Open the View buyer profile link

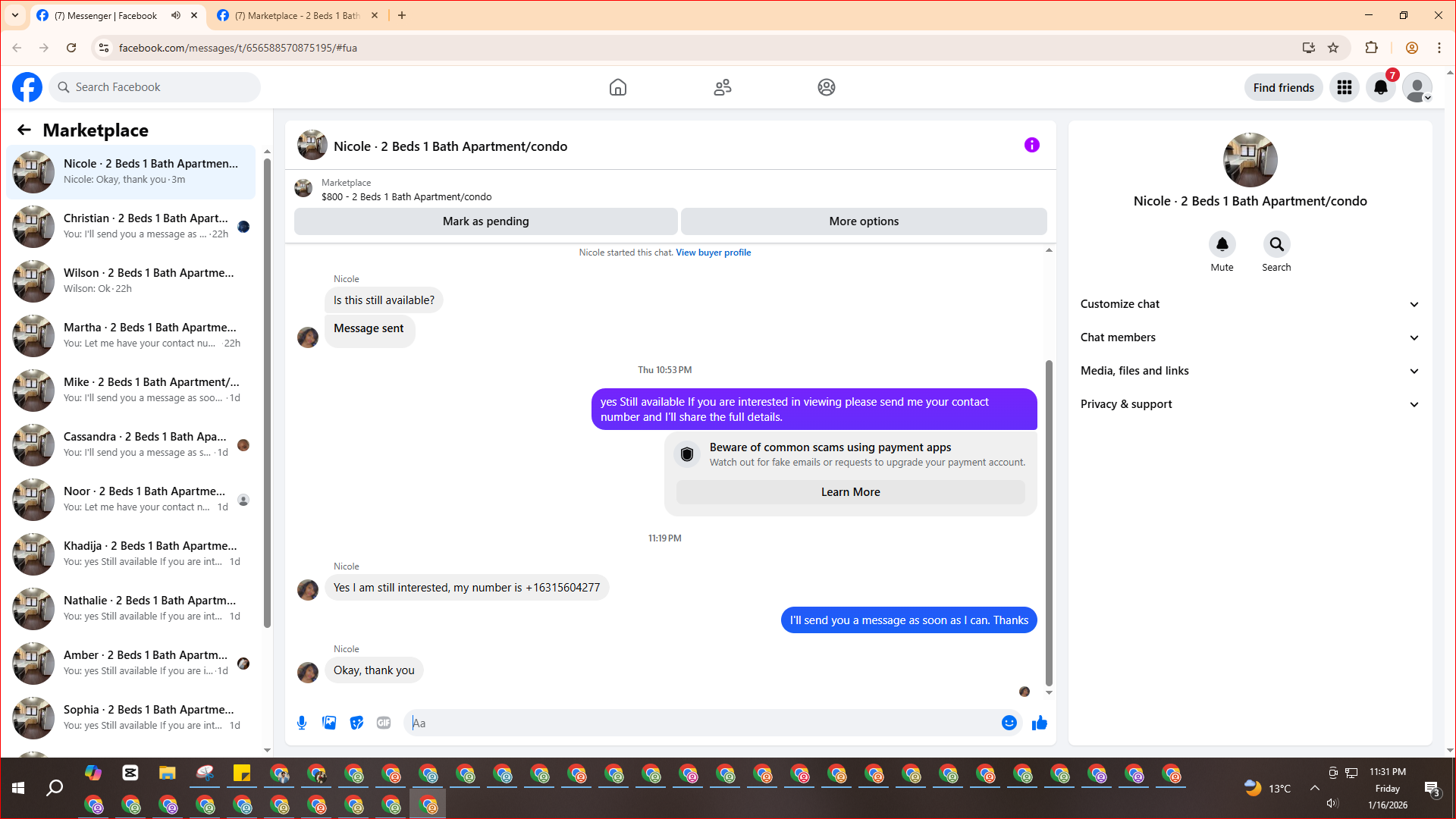click(x=713, y=253)
